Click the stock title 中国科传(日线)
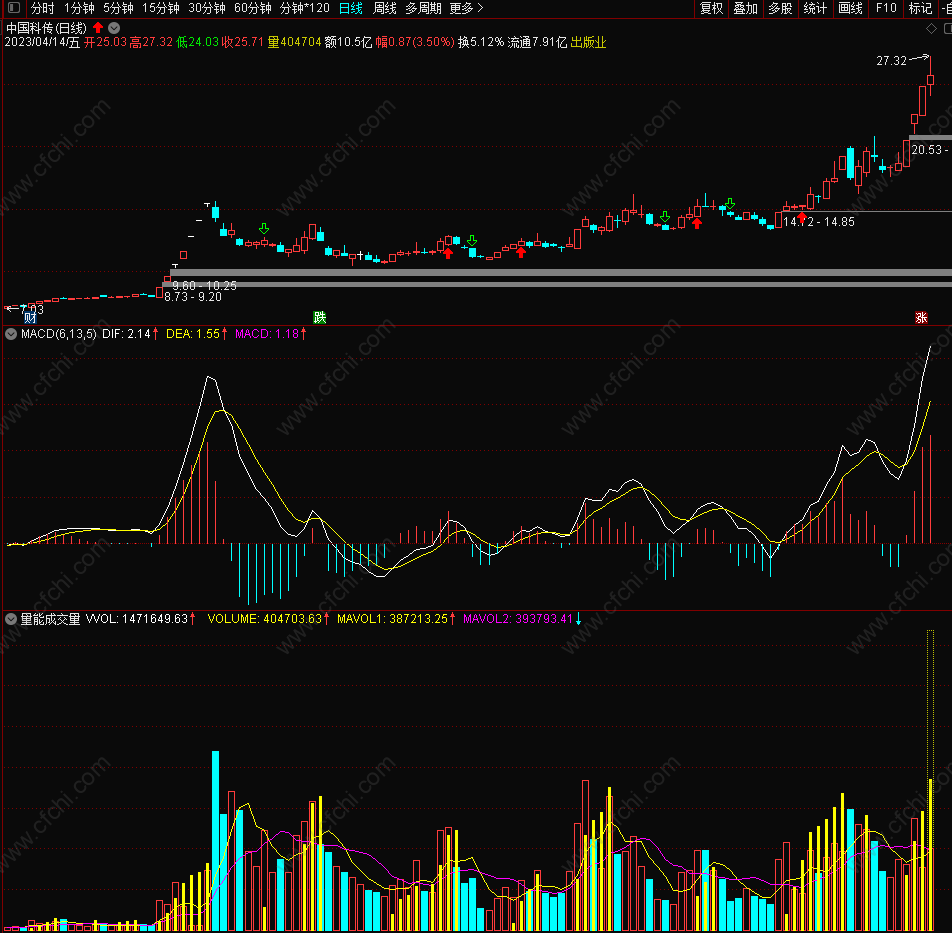This screenshot has height=933, width=952. pyautogui.click(x=46, y=28)
